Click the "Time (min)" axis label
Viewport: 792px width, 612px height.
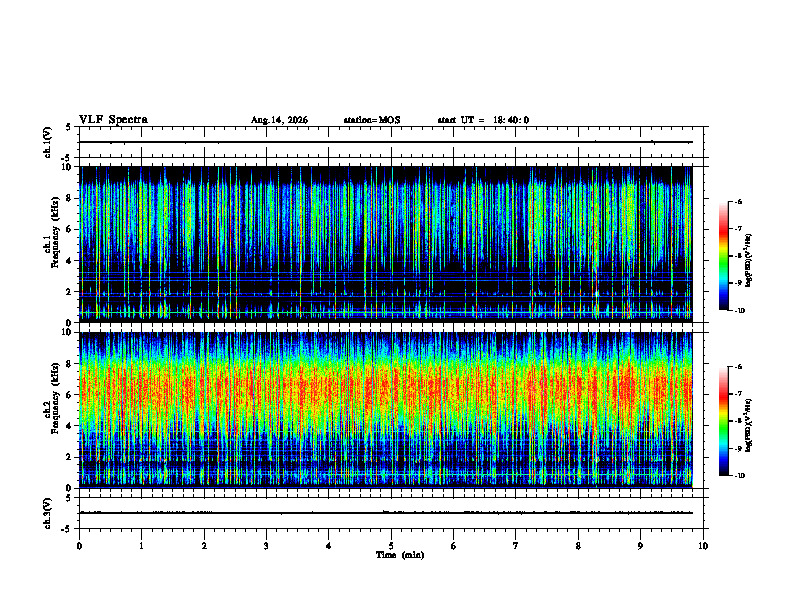click(400, 554)
